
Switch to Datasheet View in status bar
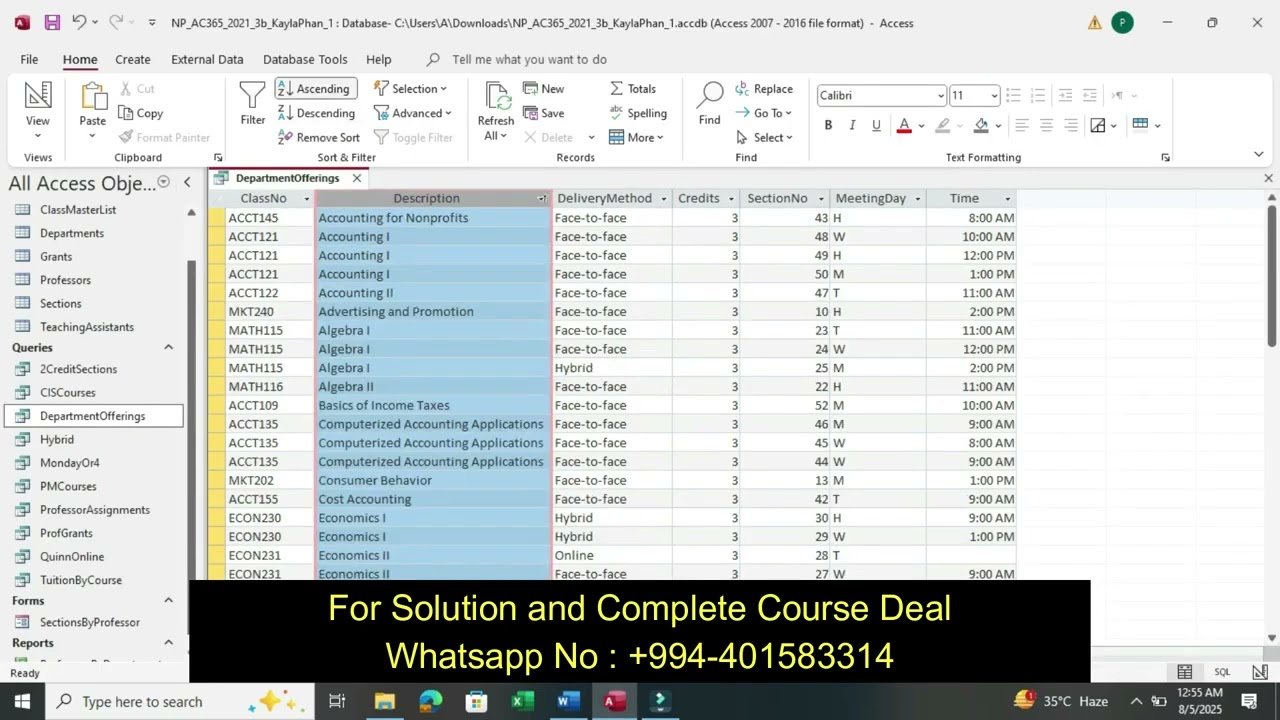[x=1185, y=672]
